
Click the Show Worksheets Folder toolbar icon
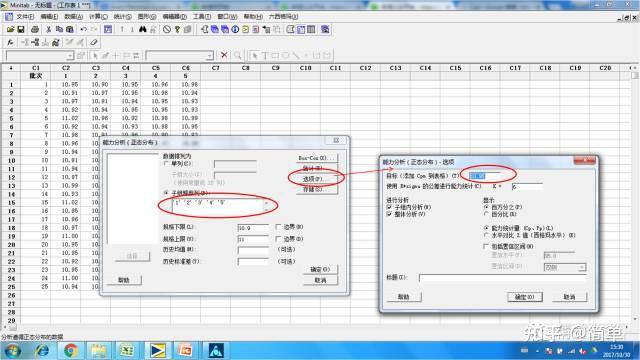[x=214, y=29]
